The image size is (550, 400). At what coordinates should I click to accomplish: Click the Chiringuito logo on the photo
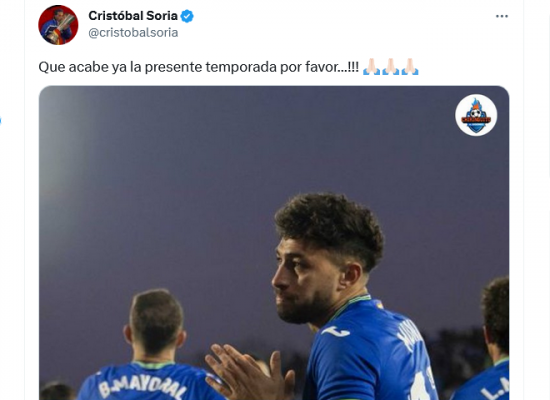[476, 115]
